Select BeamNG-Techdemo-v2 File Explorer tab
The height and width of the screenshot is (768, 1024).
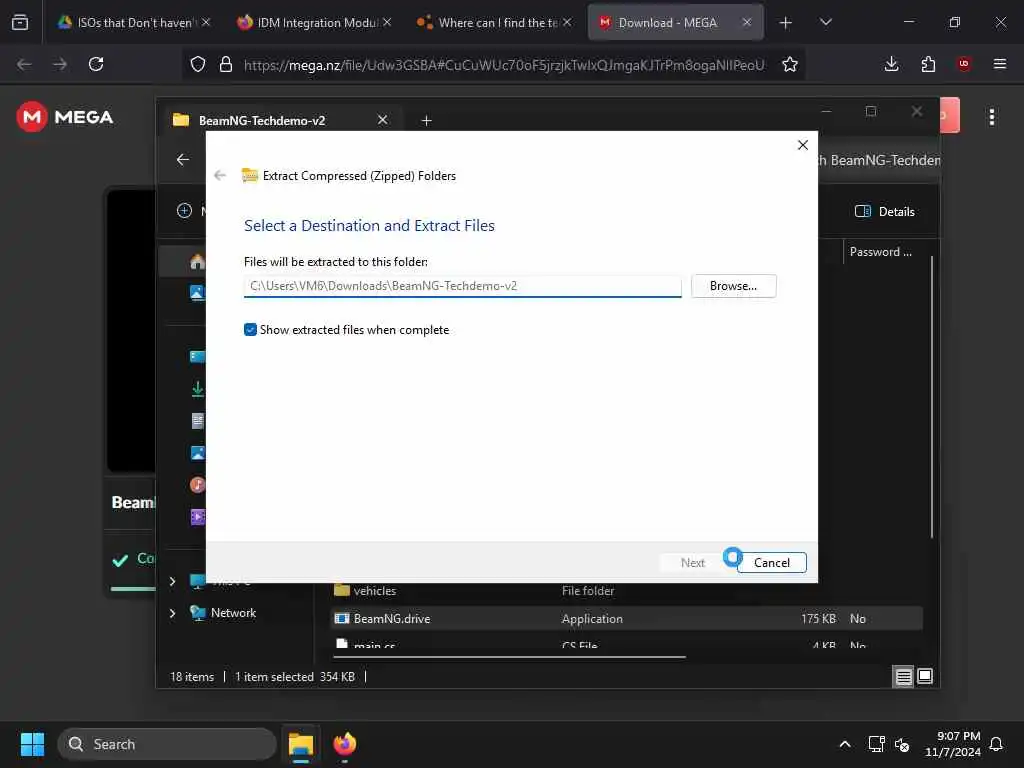point(281,120)
